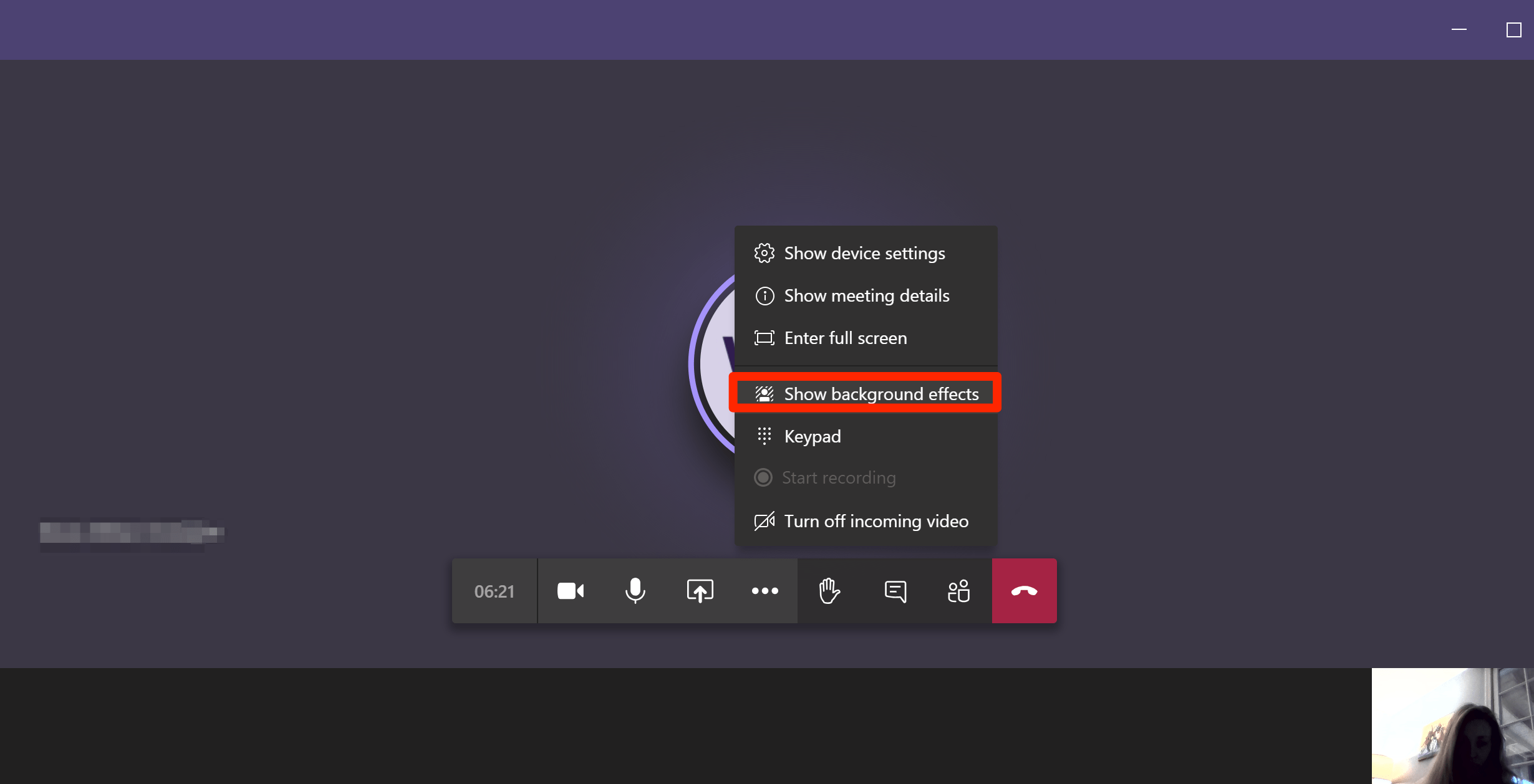Screen dimensions: 1534x784
Task: Hang up the call
Action: [1024, 591]
